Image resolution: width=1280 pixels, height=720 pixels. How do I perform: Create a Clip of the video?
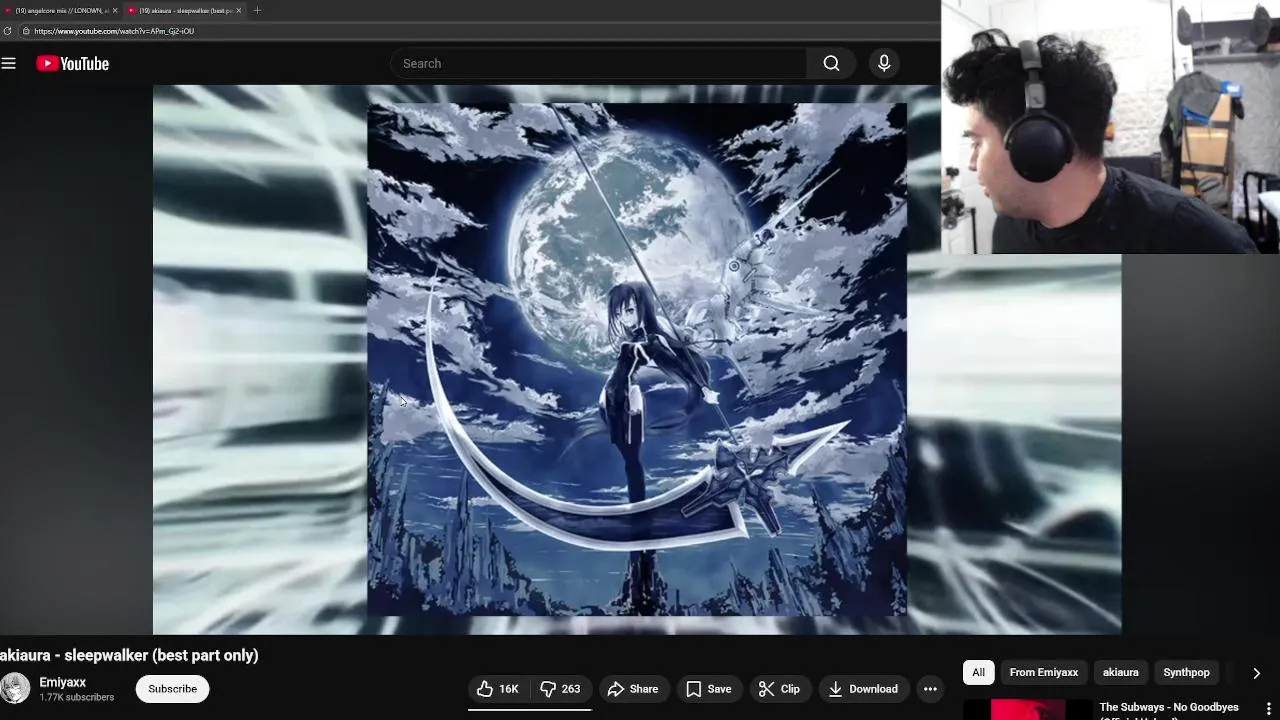[779, 689]
